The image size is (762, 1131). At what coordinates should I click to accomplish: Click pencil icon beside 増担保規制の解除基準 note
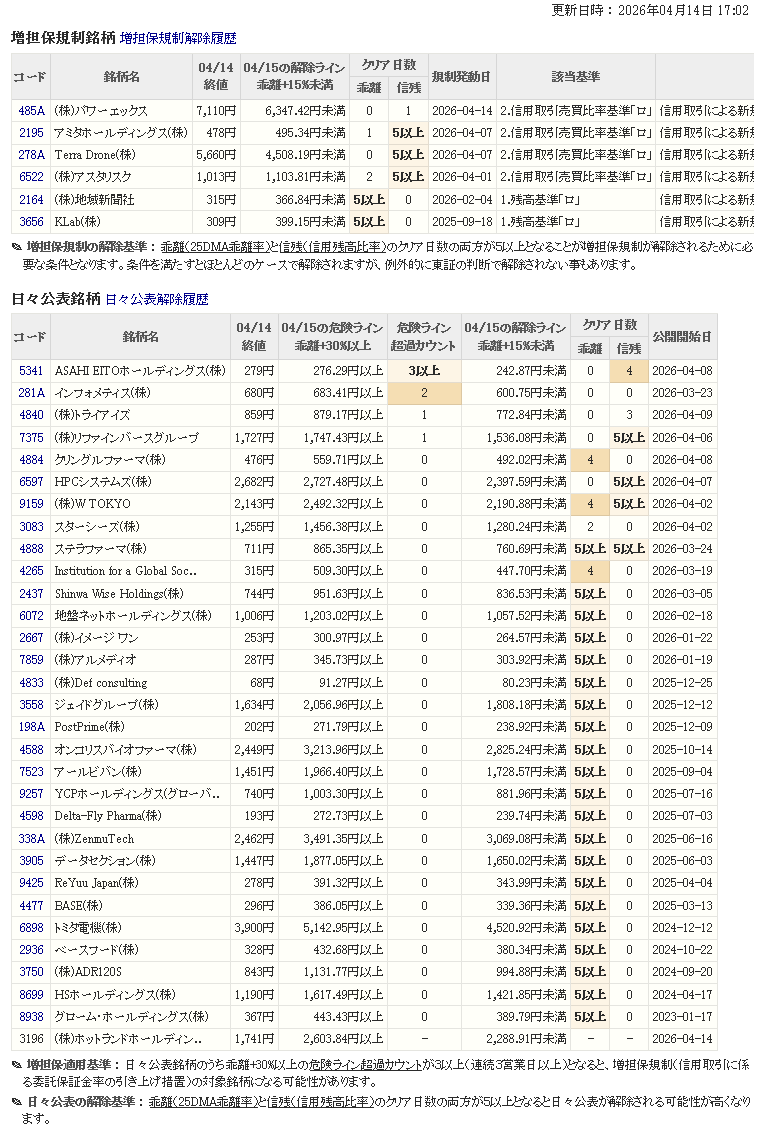(16, 246)
